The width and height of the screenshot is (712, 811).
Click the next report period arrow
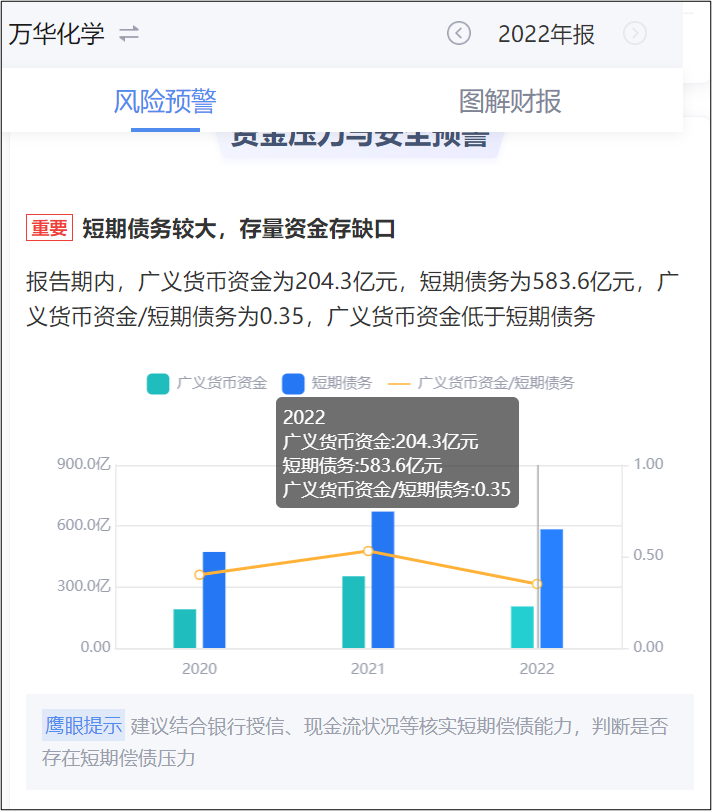(x=634, y=34)
